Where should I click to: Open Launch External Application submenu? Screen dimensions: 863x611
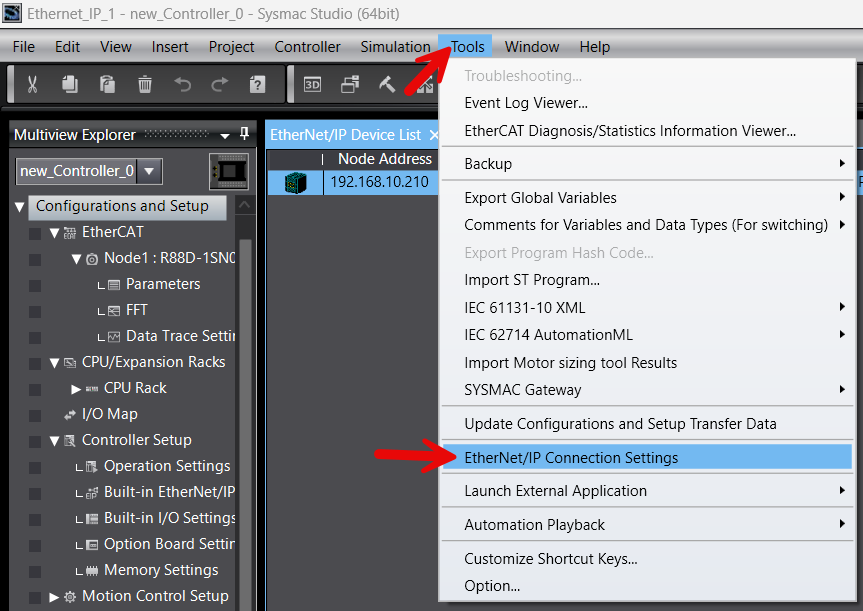(647, 491)
